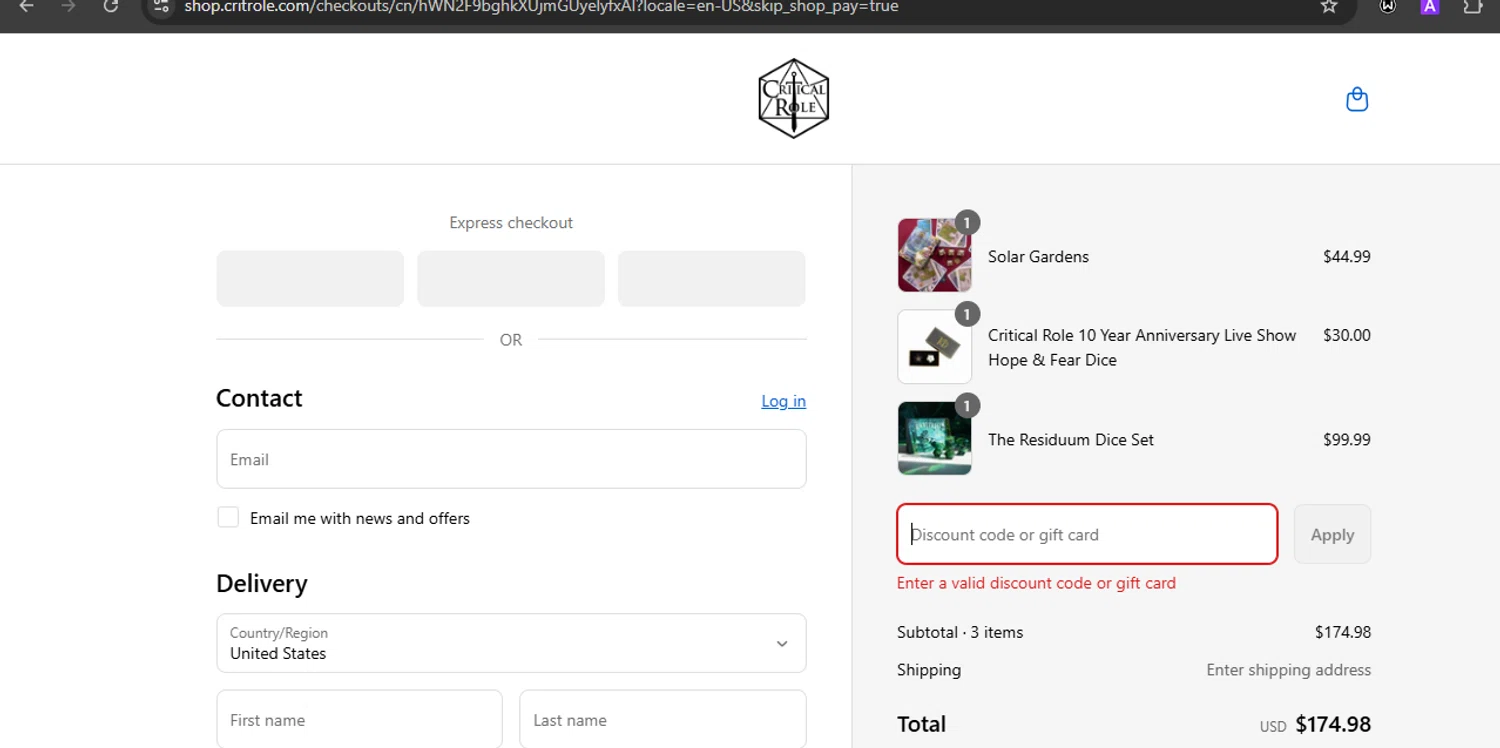The width and height of the screenshot is (1500, 748).
Task: Click The Residuum Dice Set item name
Action: (1071, 440)
